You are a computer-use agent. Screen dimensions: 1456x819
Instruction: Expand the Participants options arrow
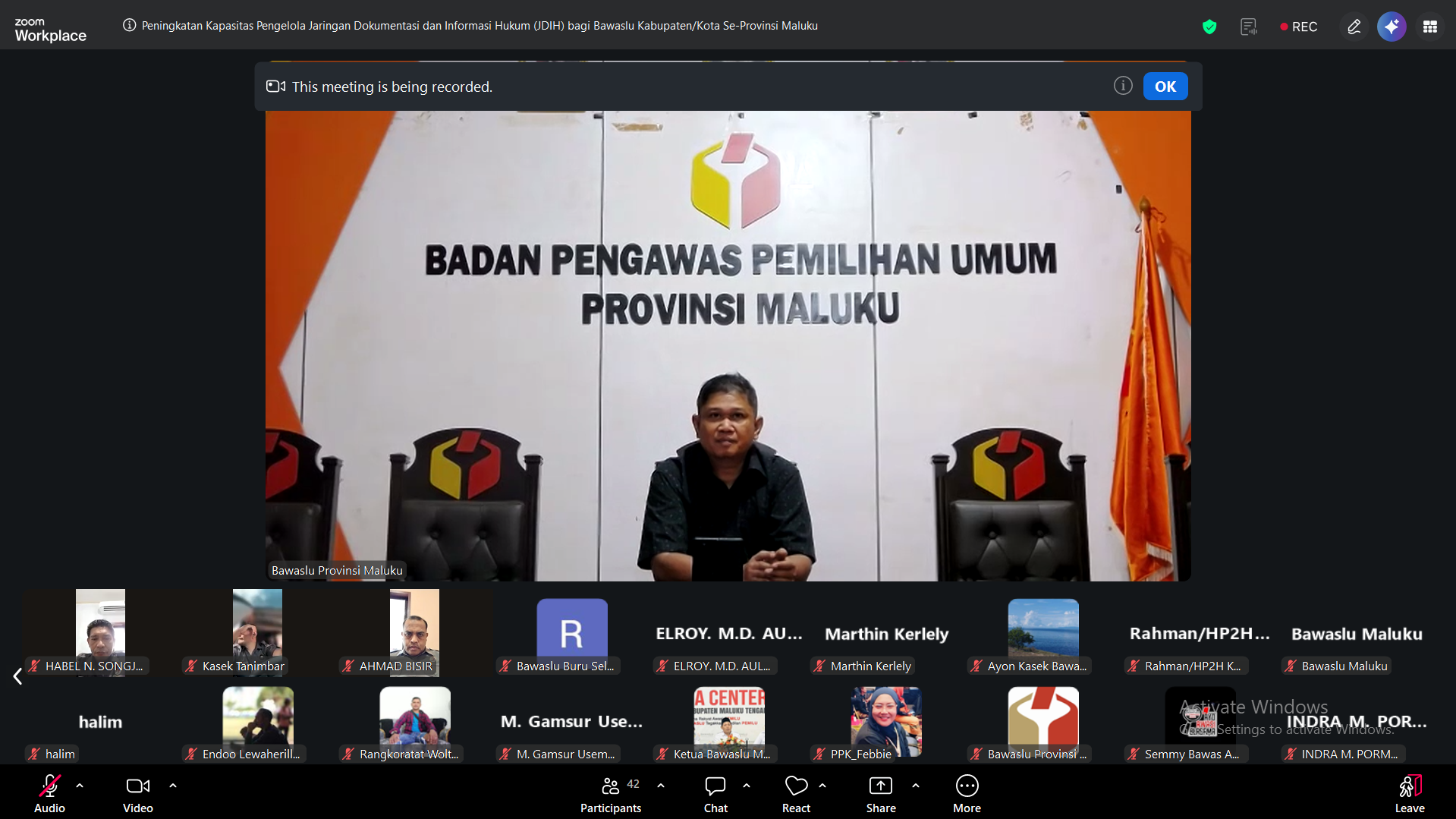[x=661, y=786]
